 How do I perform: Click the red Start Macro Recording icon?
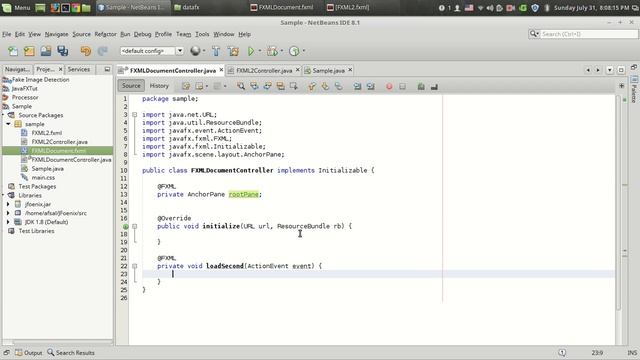pyautogui.click(x=389, y=86)
